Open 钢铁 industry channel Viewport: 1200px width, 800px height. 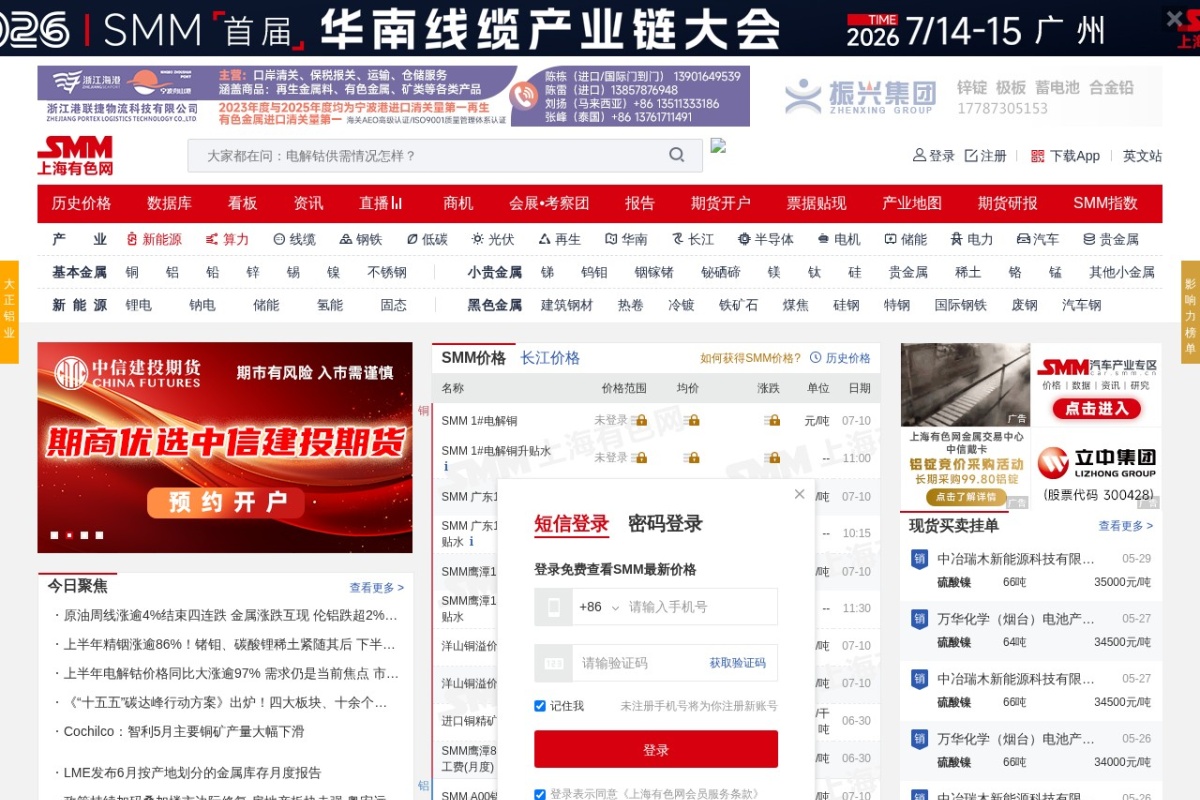point(361,239)
